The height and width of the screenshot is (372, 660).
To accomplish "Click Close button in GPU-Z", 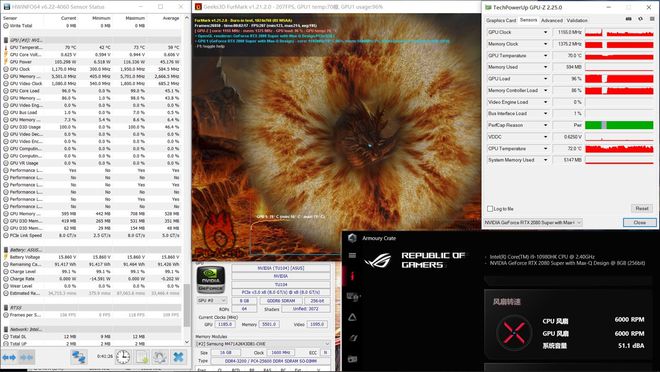I will click(639, 222).
